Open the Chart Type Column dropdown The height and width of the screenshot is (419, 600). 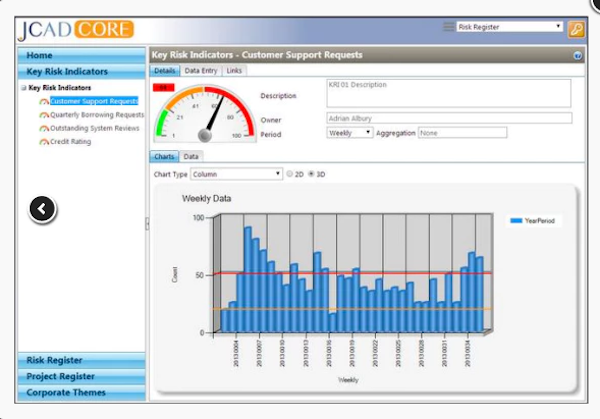click(236, 174)
